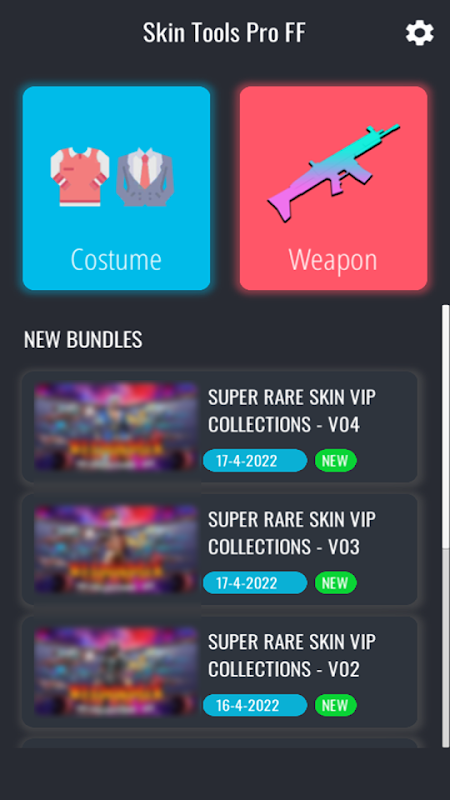Click the Skin Tools Pro FF title
The image size is (450, 800).
[x=224, y=33]
